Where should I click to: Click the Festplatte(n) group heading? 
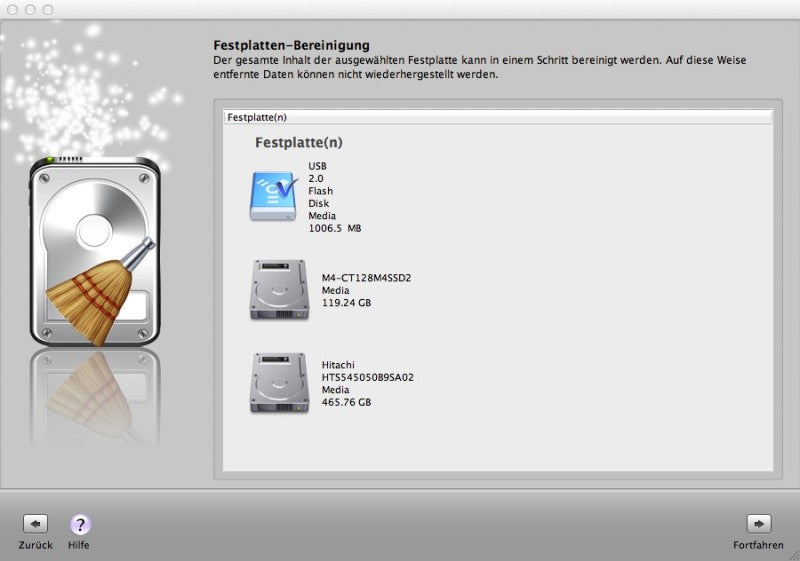(x=298, y=142)
